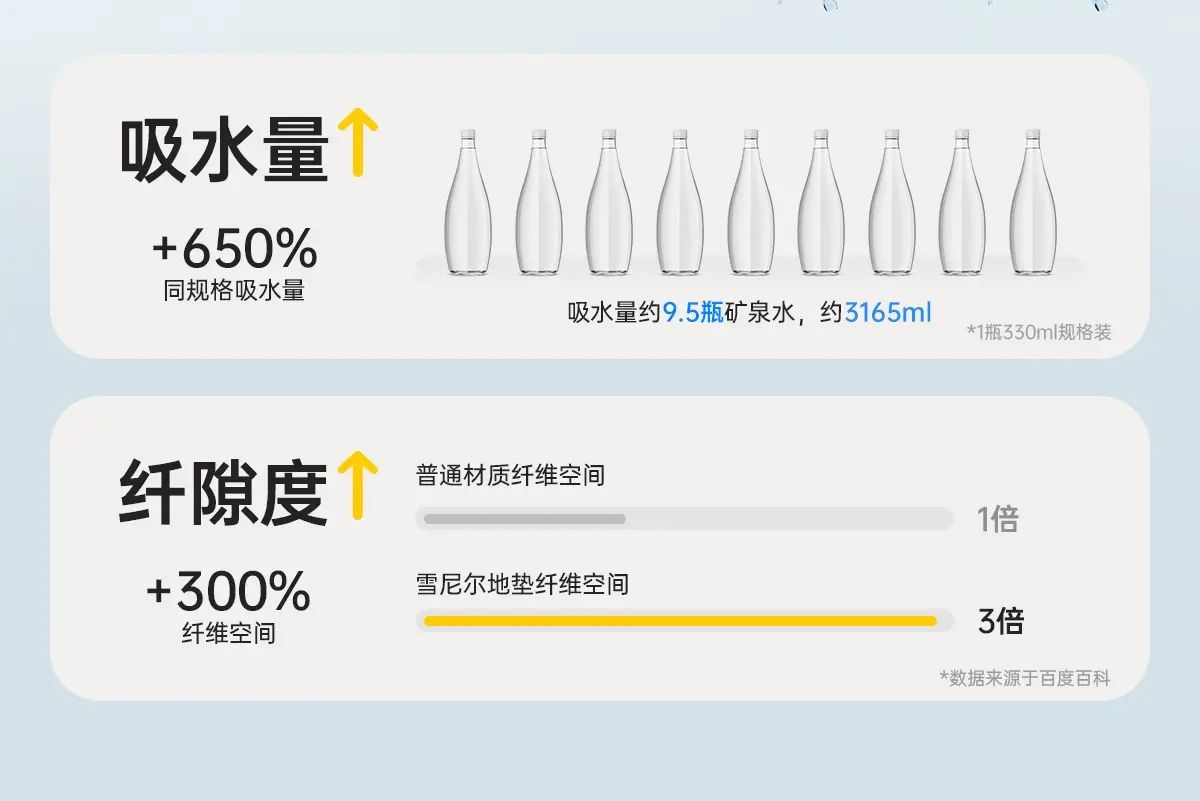Screen dimensions: 1200x801
Task: Click the 普通材质纤维空间 label
Action: [510, 475]
